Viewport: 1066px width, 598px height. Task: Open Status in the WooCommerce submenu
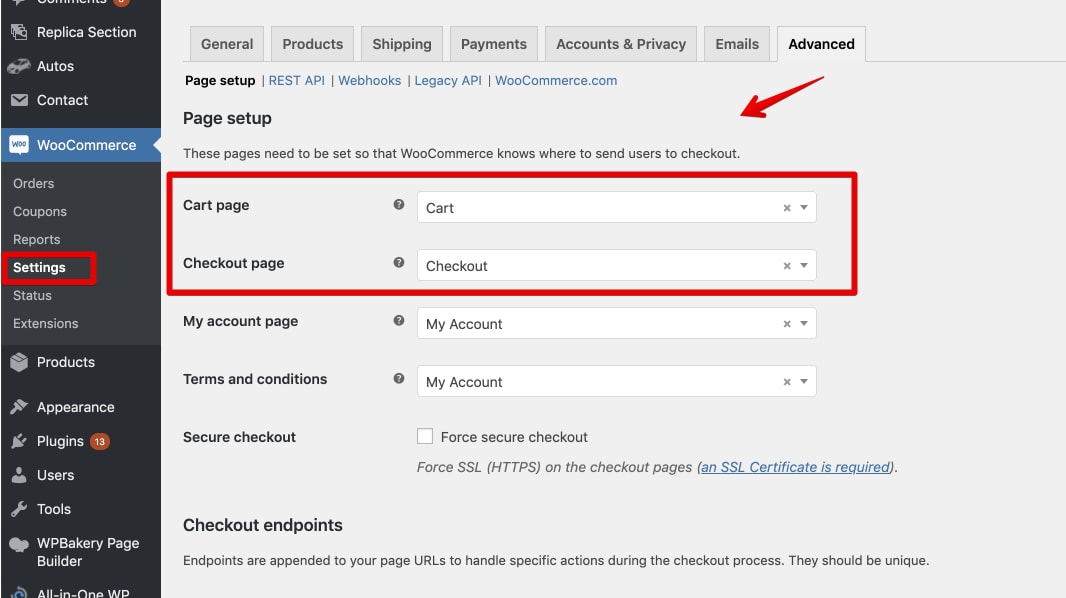[x=32, y=296]
